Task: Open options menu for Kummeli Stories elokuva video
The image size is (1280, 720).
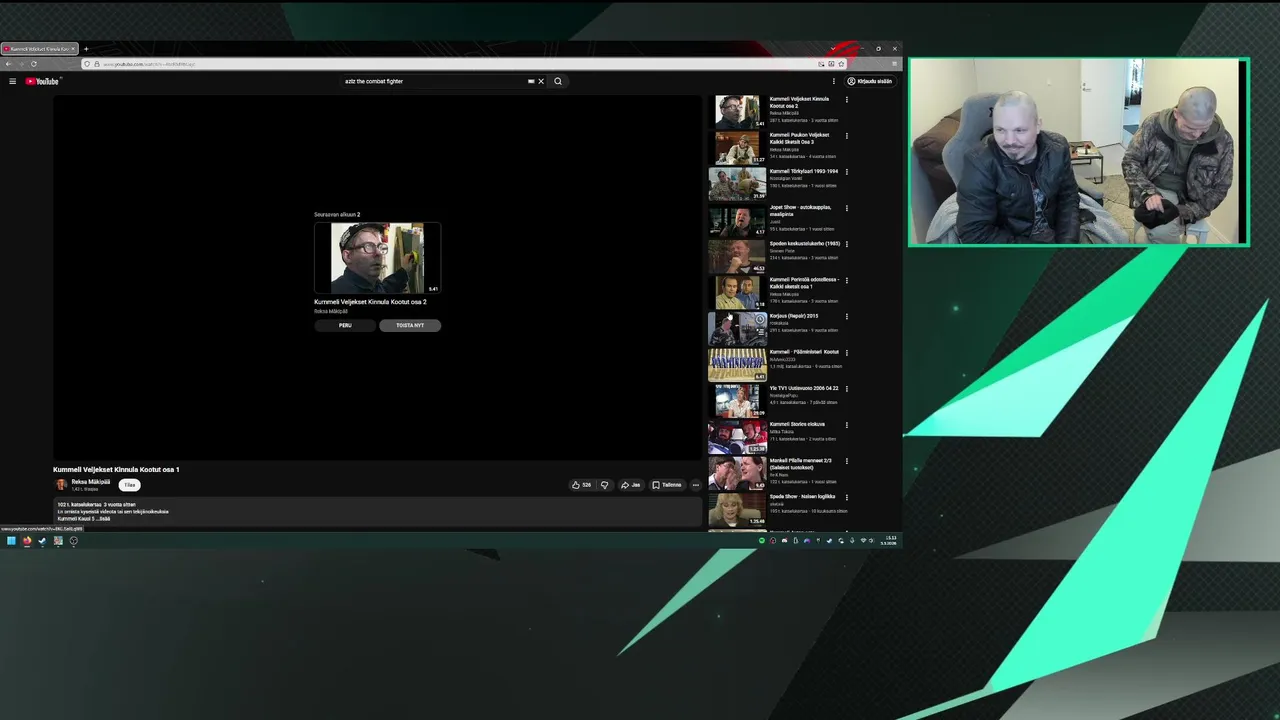Action: 847,424
